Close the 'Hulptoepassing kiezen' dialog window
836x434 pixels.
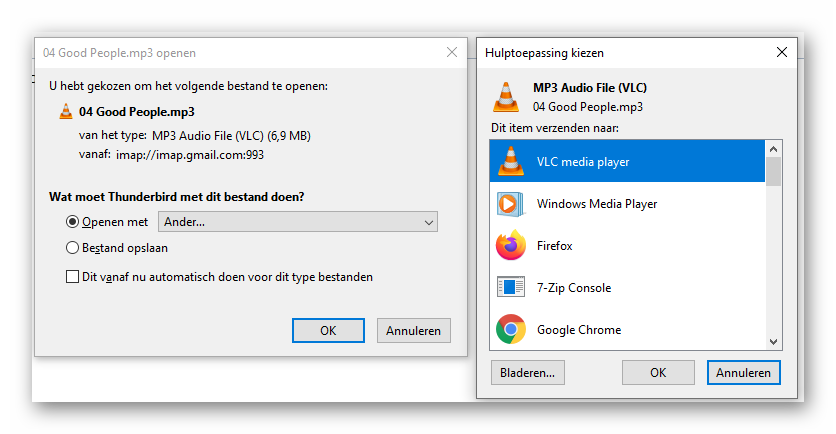tap(782, 51)
